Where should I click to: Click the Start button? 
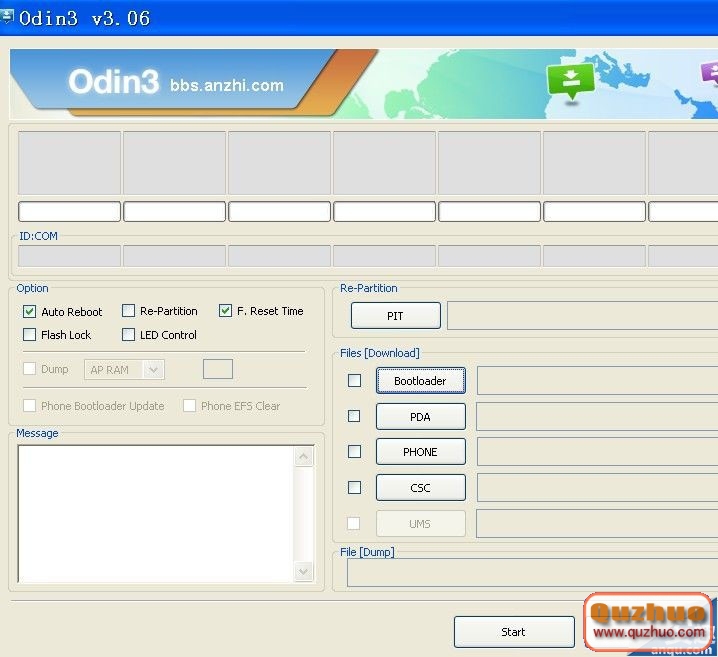pyautogui.click(x=514, y=632)
